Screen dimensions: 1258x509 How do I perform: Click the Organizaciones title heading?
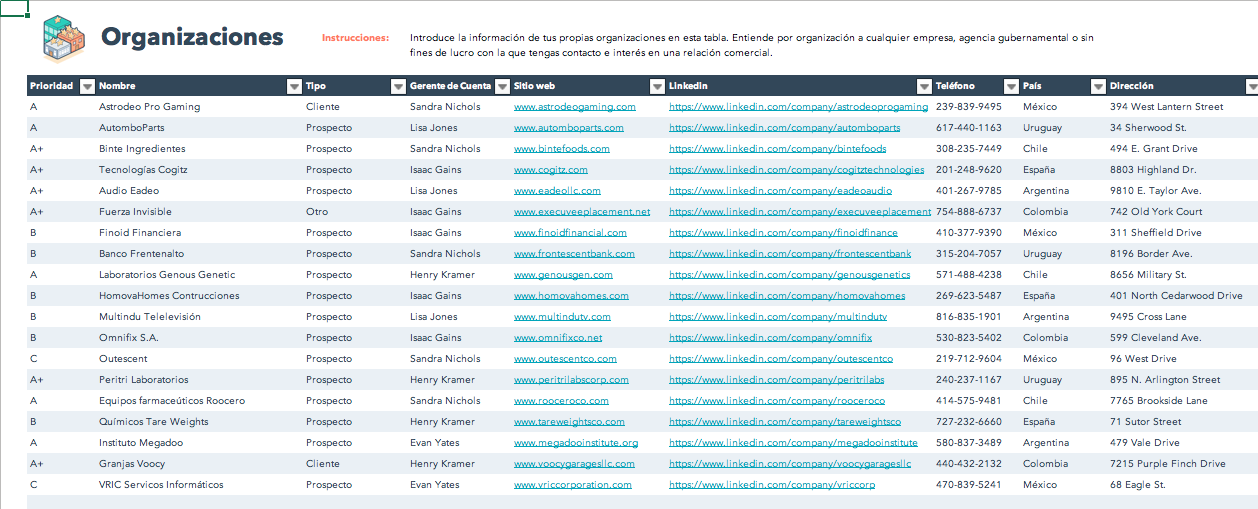pyautogui.click(x=192, y=38)
